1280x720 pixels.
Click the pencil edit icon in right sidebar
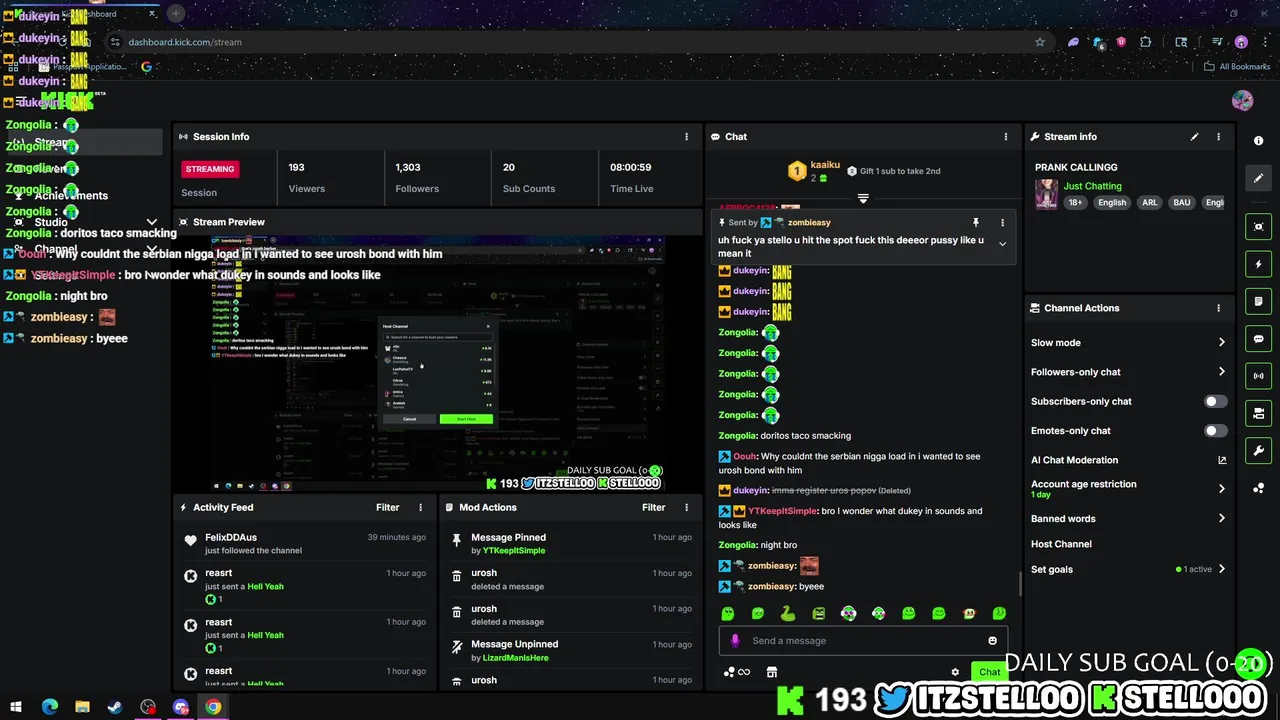tap(1258, 178)
